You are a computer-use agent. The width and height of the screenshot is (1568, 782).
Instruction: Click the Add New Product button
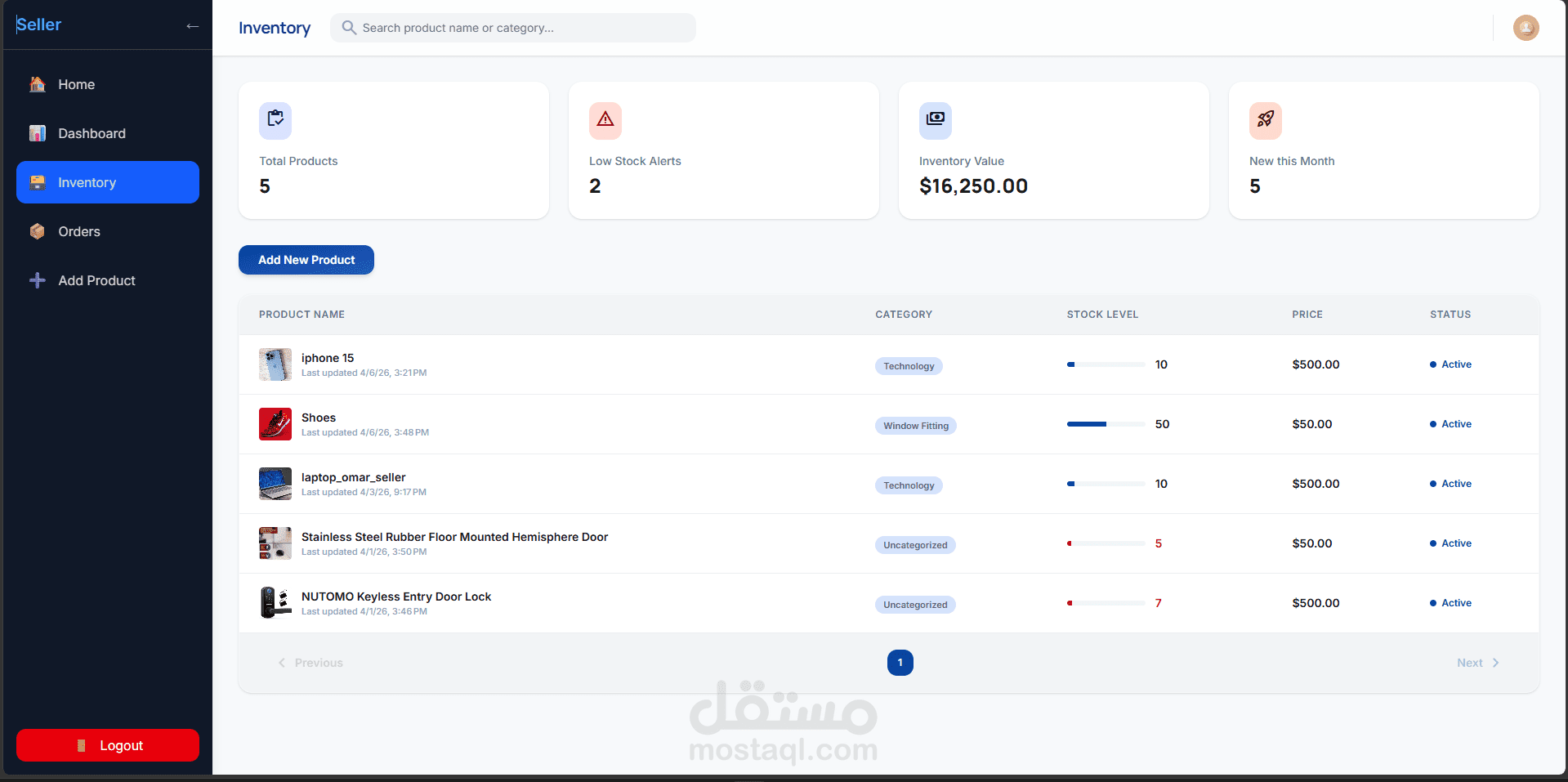tap(306, 260)
